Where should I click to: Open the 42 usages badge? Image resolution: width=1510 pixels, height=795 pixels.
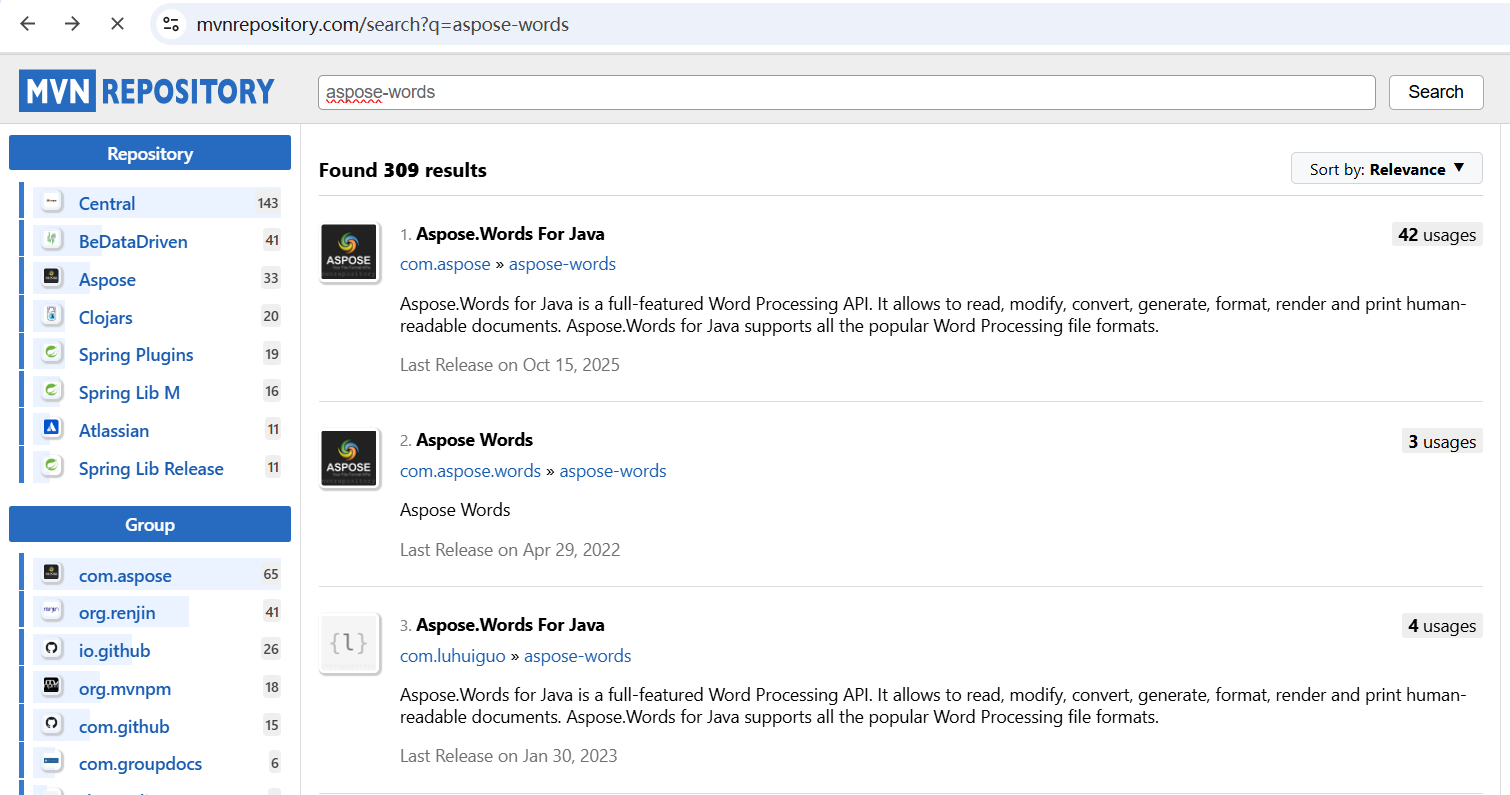1437,235
